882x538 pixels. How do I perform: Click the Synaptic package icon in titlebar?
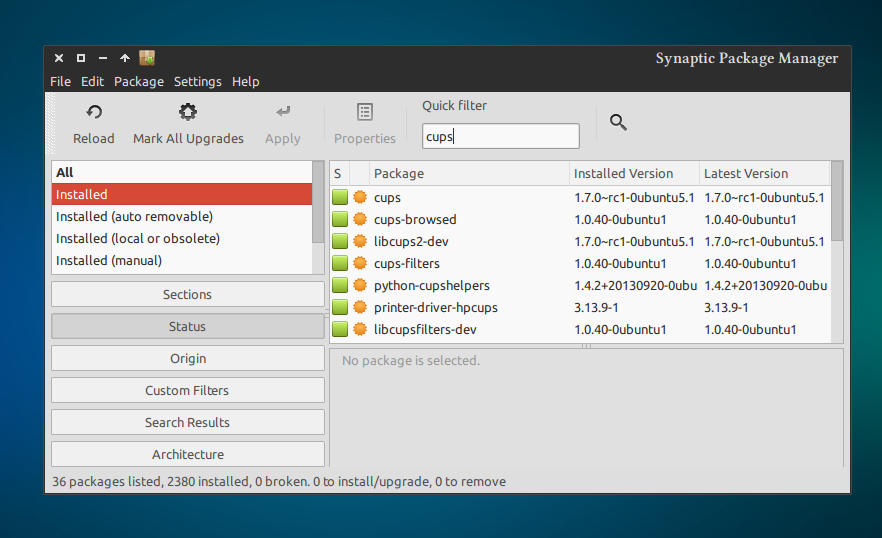click(147, 57)
